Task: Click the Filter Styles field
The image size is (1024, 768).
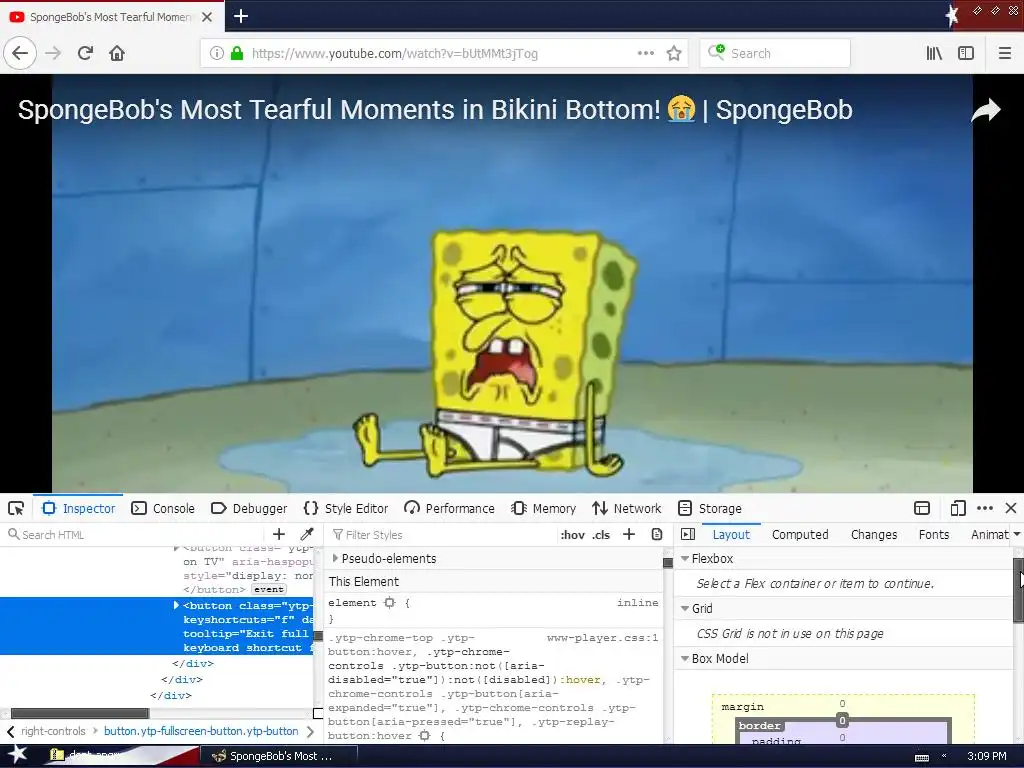Action: tap(441, 534)
